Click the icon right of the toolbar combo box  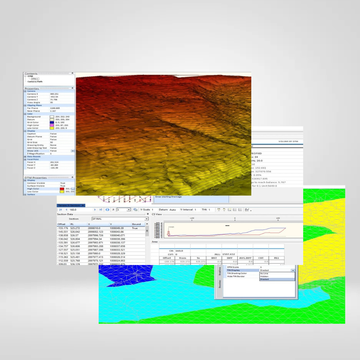pos(135,209)
